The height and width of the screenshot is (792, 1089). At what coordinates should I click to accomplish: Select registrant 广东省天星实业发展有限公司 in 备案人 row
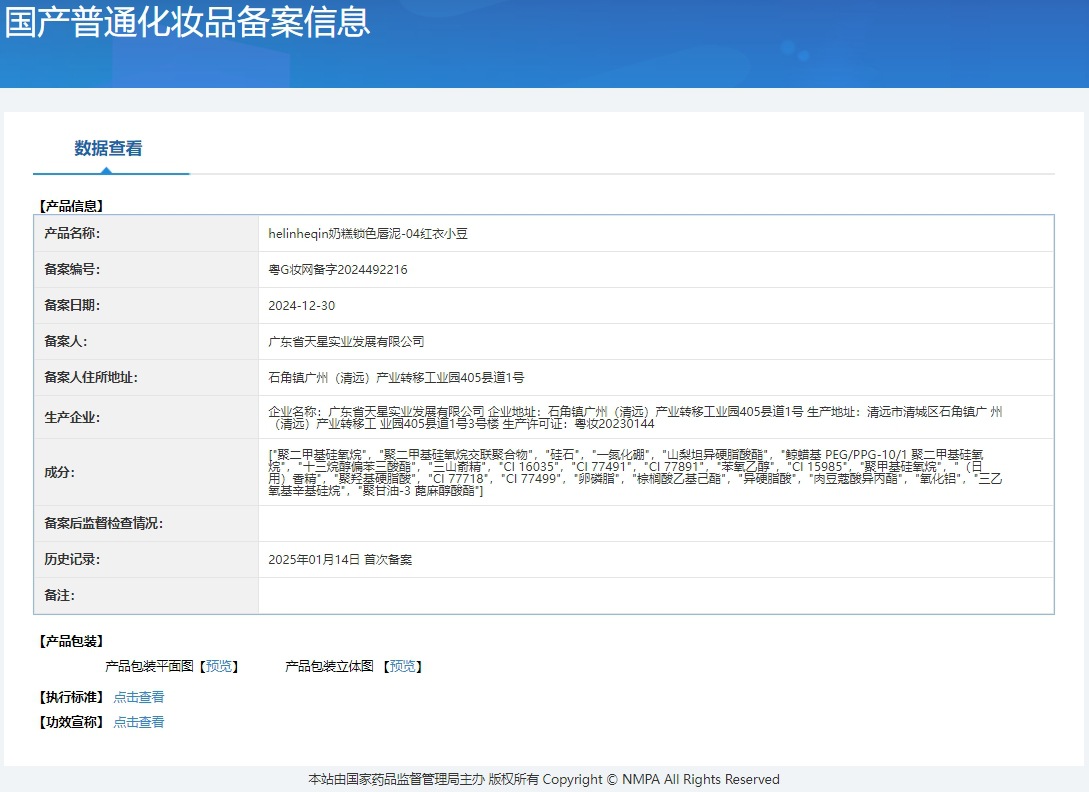346,342
